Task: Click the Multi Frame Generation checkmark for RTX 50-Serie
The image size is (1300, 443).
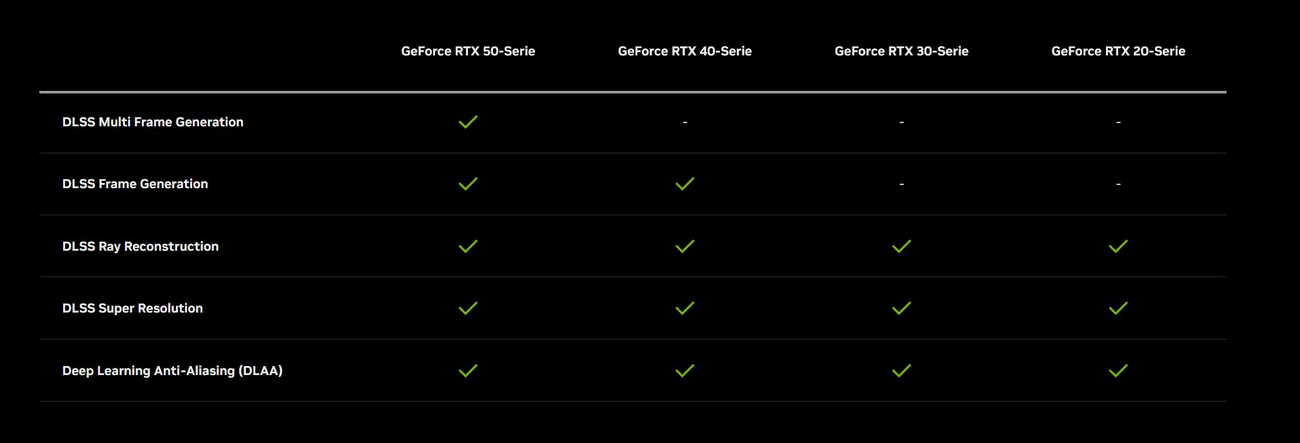Action: coord(468,122)
